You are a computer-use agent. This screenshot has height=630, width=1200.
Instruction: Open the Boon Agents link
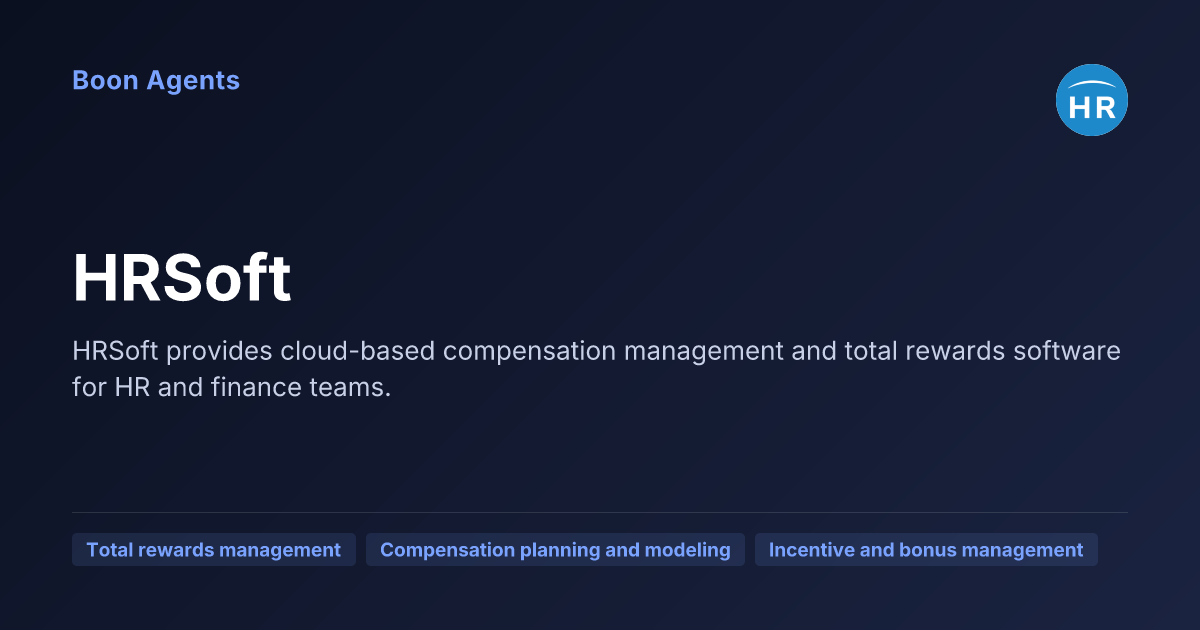point(156,80)
